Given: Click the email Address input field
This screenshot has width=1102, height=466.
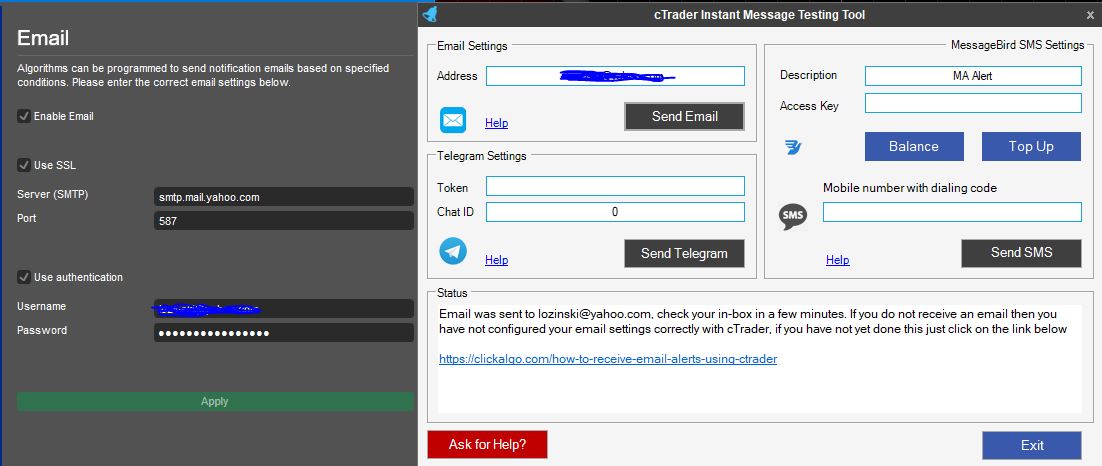Looking at the screenshot, I should coord(615,76).
